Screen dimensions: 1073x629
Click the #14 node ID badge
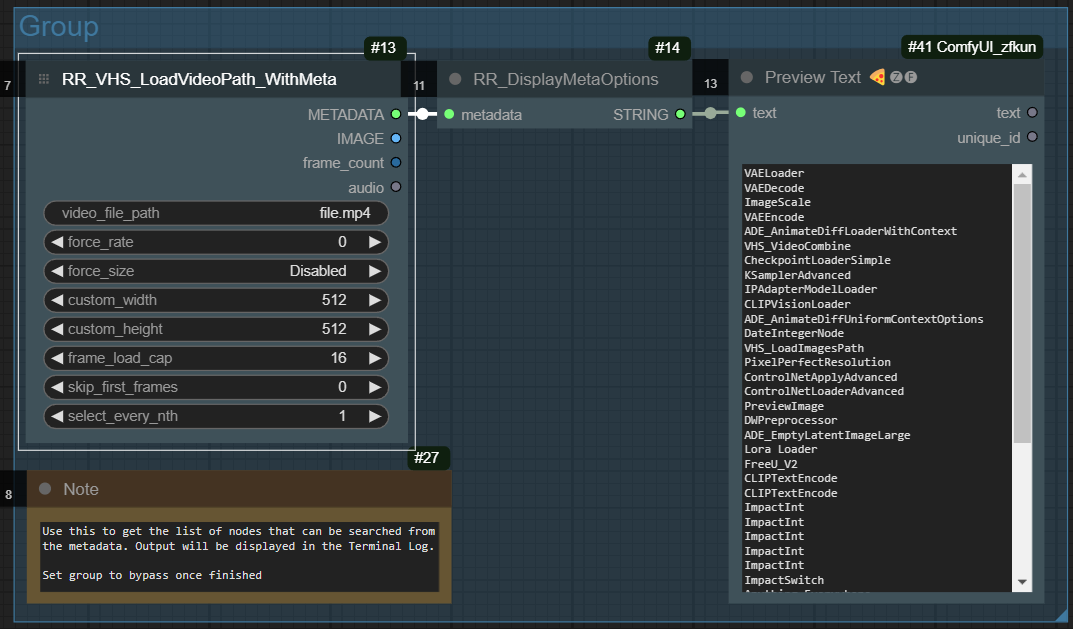pyautogui.click(x=667, y=48)
